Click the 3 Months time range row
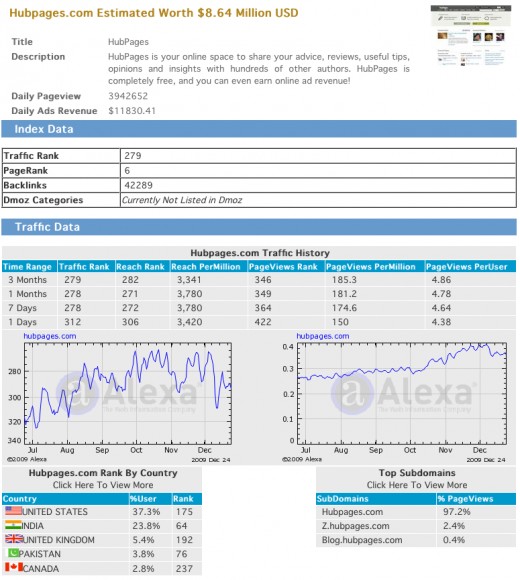This screenshot has height=580, width=520. point(259,280)
